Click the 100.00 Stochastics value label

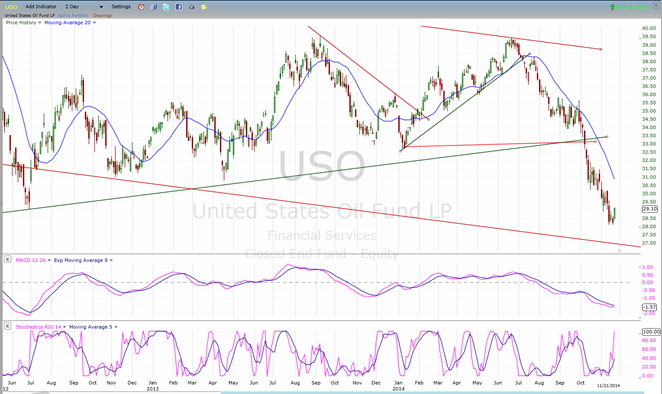pyautogui.click(x=651, y=332)
